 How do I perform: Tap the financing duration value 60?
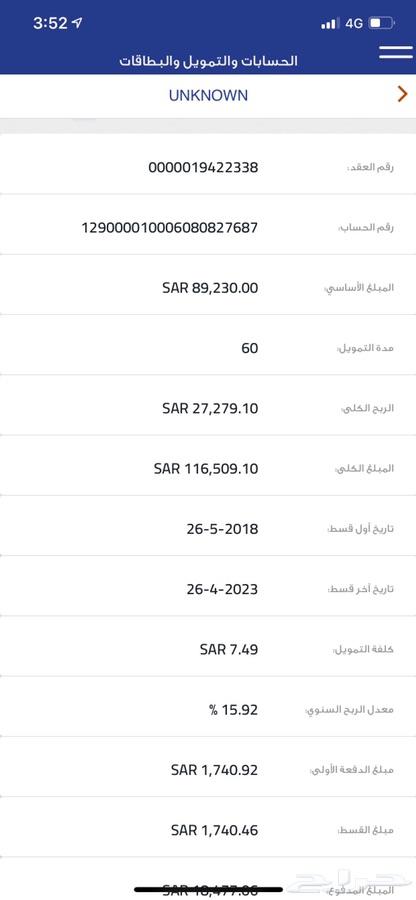250,348
